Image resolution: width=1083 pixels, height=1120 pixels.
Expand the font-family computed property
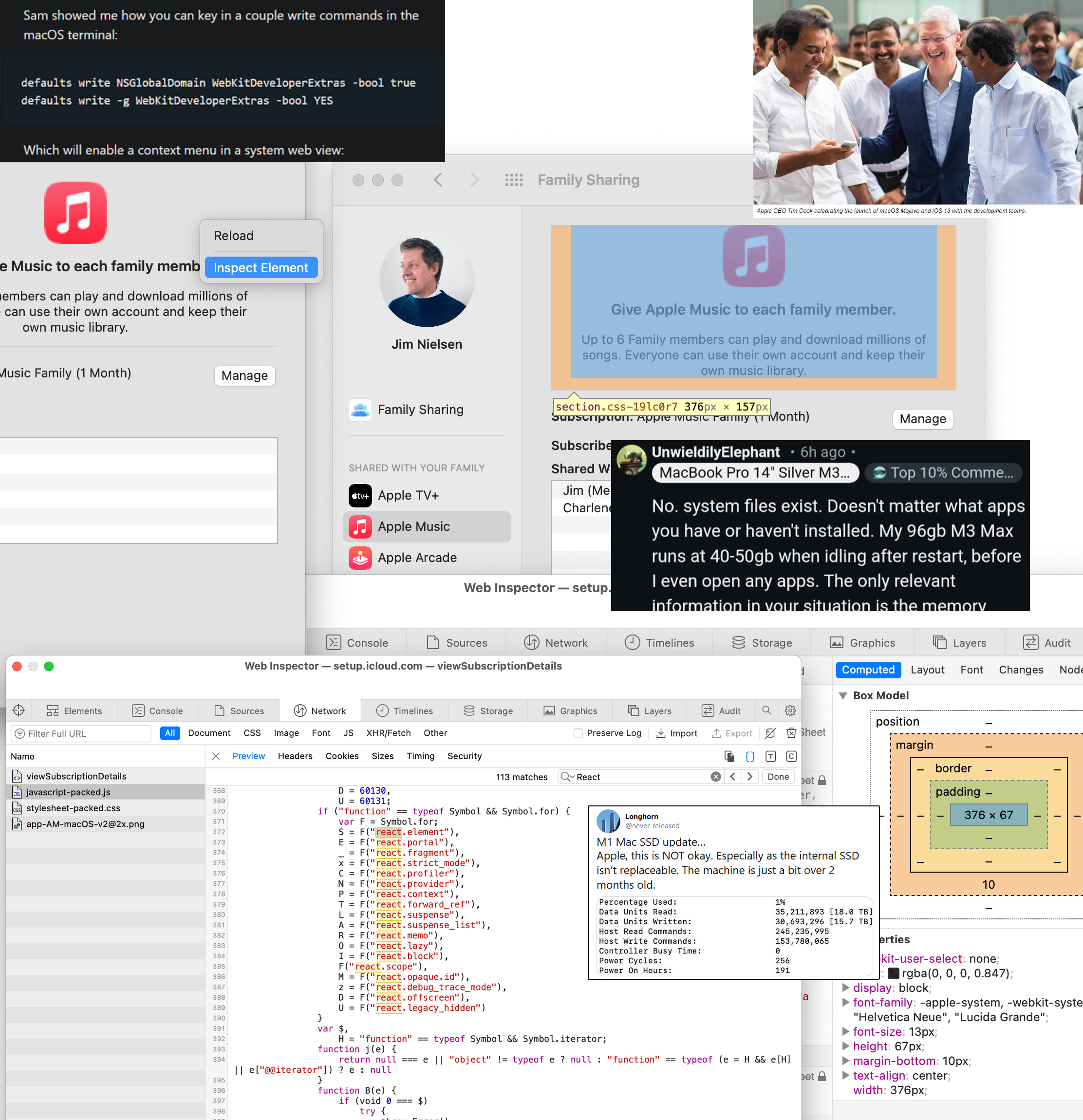coord(845,1002)
